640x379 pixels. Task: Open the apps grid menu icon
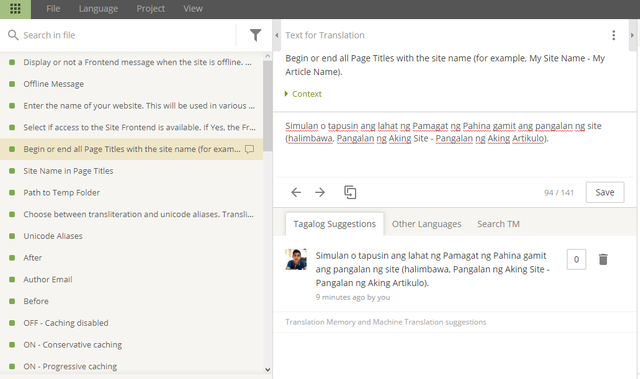point(15,9)
